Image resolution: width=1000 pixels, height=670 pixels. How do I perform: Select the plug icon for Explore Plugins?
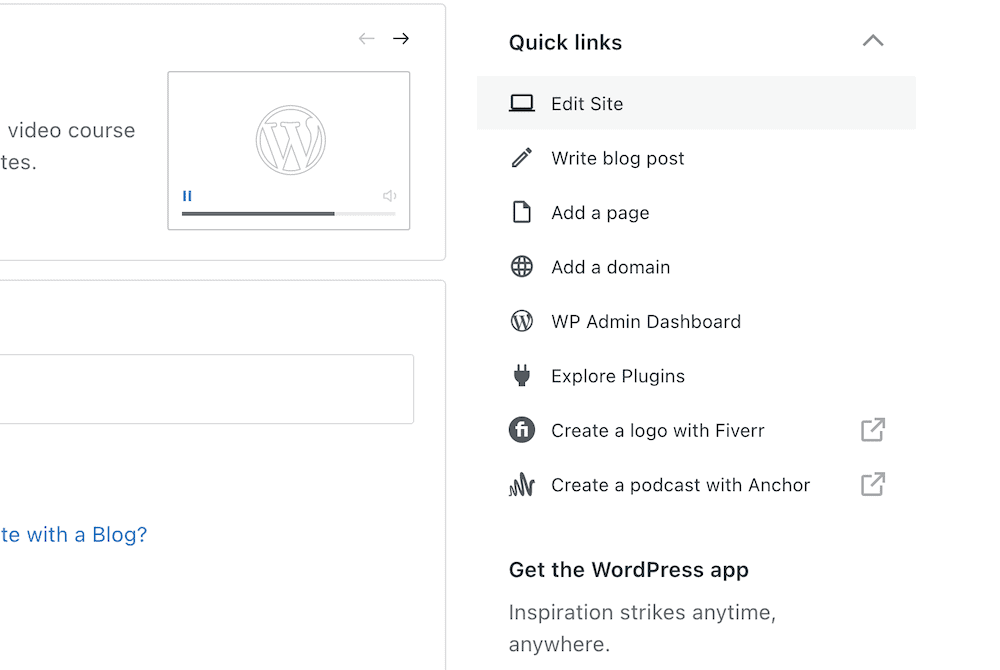pyautogui.click(x=522, y=375)
